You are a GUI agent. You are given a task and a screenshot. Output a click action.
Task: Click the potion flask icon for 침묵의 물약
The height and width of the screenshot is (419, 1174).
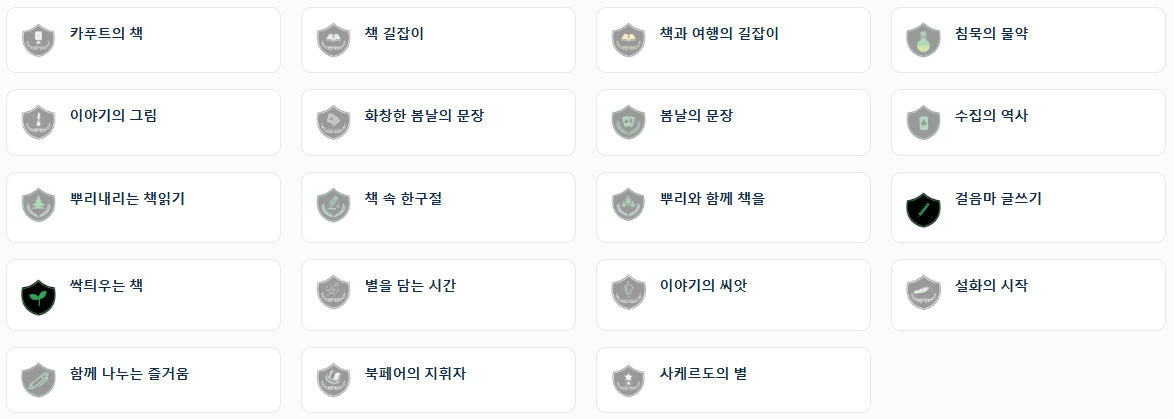[923, 40]
